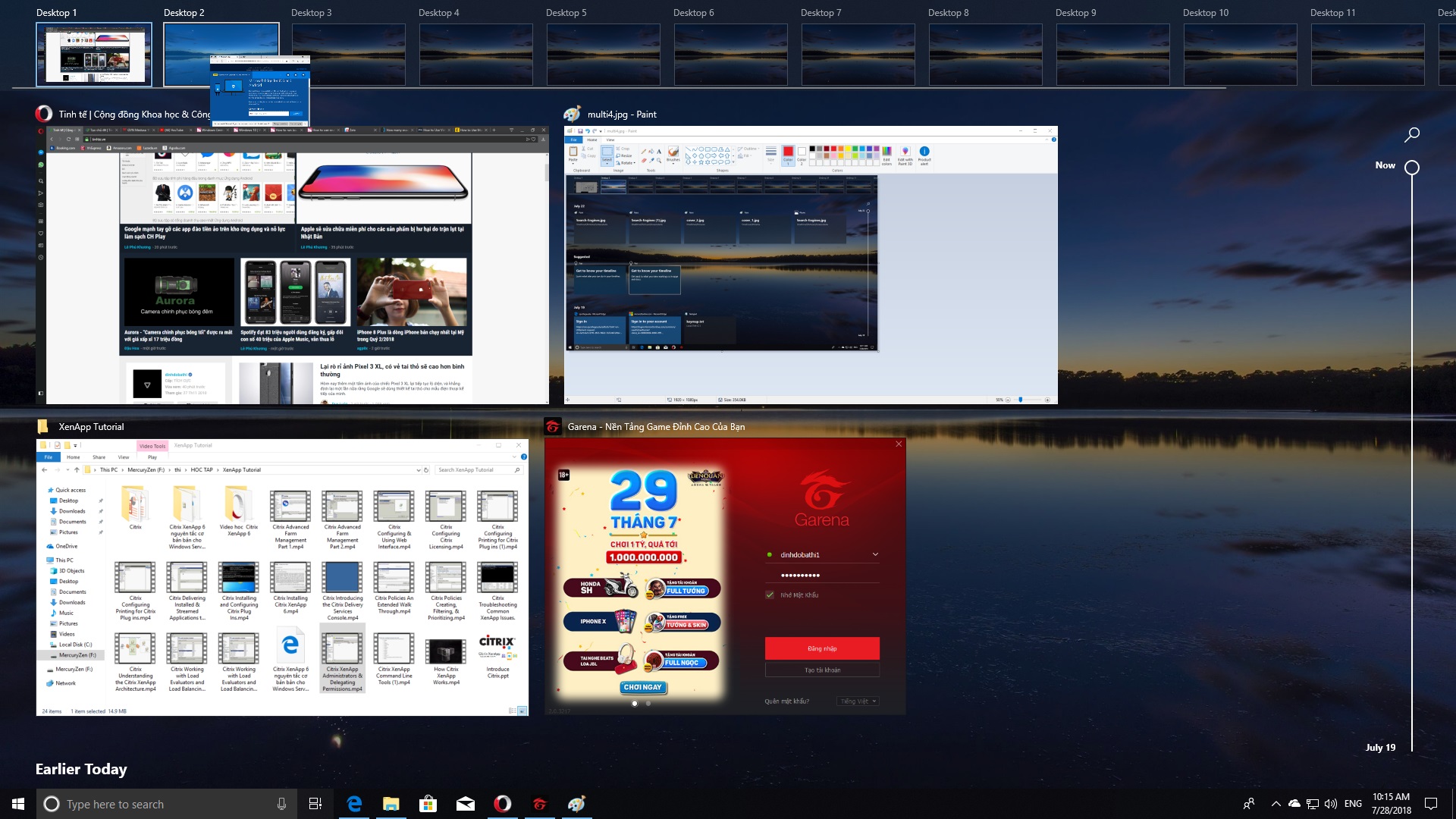Image resolution: width=1456 pixels, height=819 pixels.
Task: Expand the Explorer ribbon chevron
Action: 514,457
